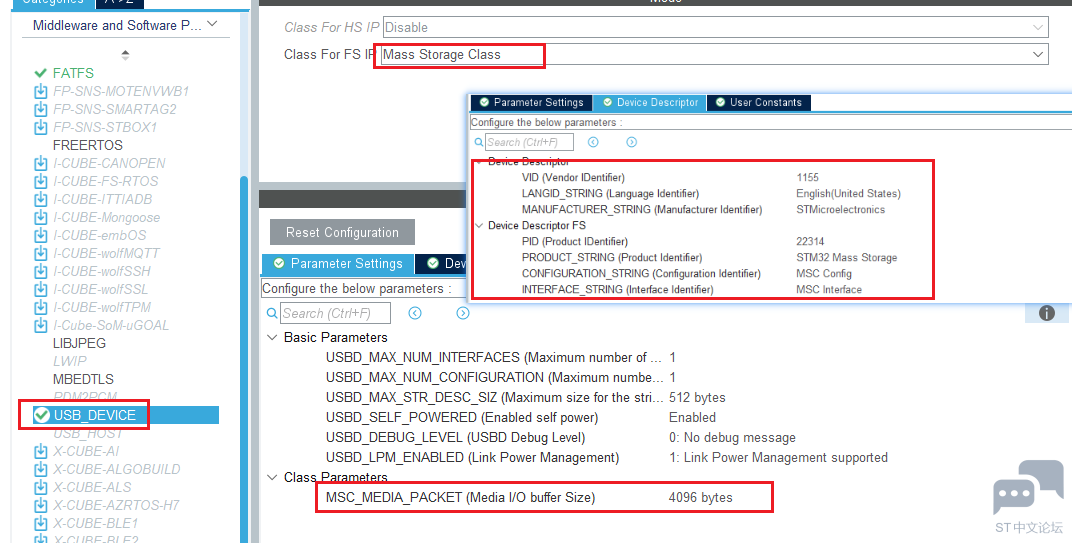1072x543 pixels.
Task: Collapse the Device Descriptor FS group
Action: (479, 225)
